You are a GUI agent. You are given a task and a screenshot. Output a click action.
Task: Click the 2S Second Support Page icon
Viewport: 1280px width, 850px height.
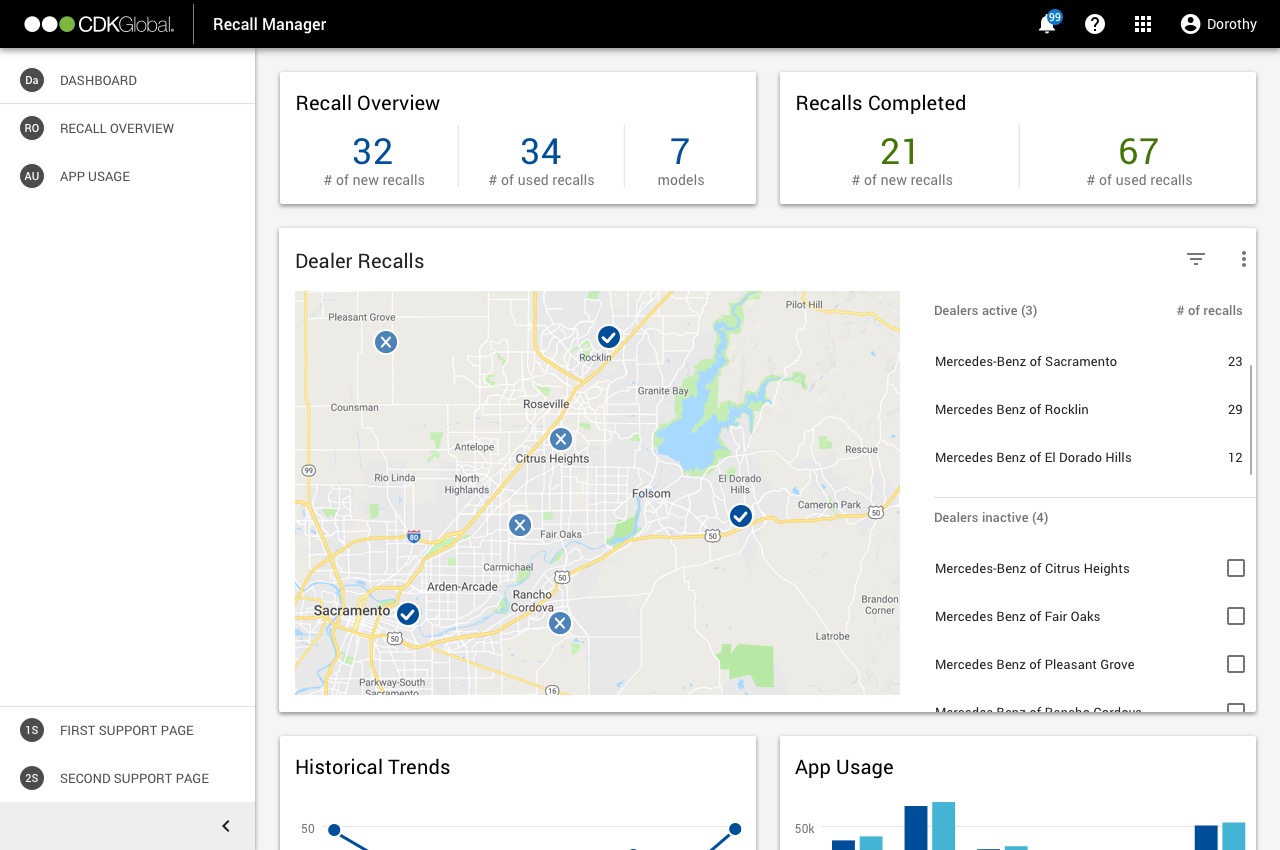tap(32, 778)
